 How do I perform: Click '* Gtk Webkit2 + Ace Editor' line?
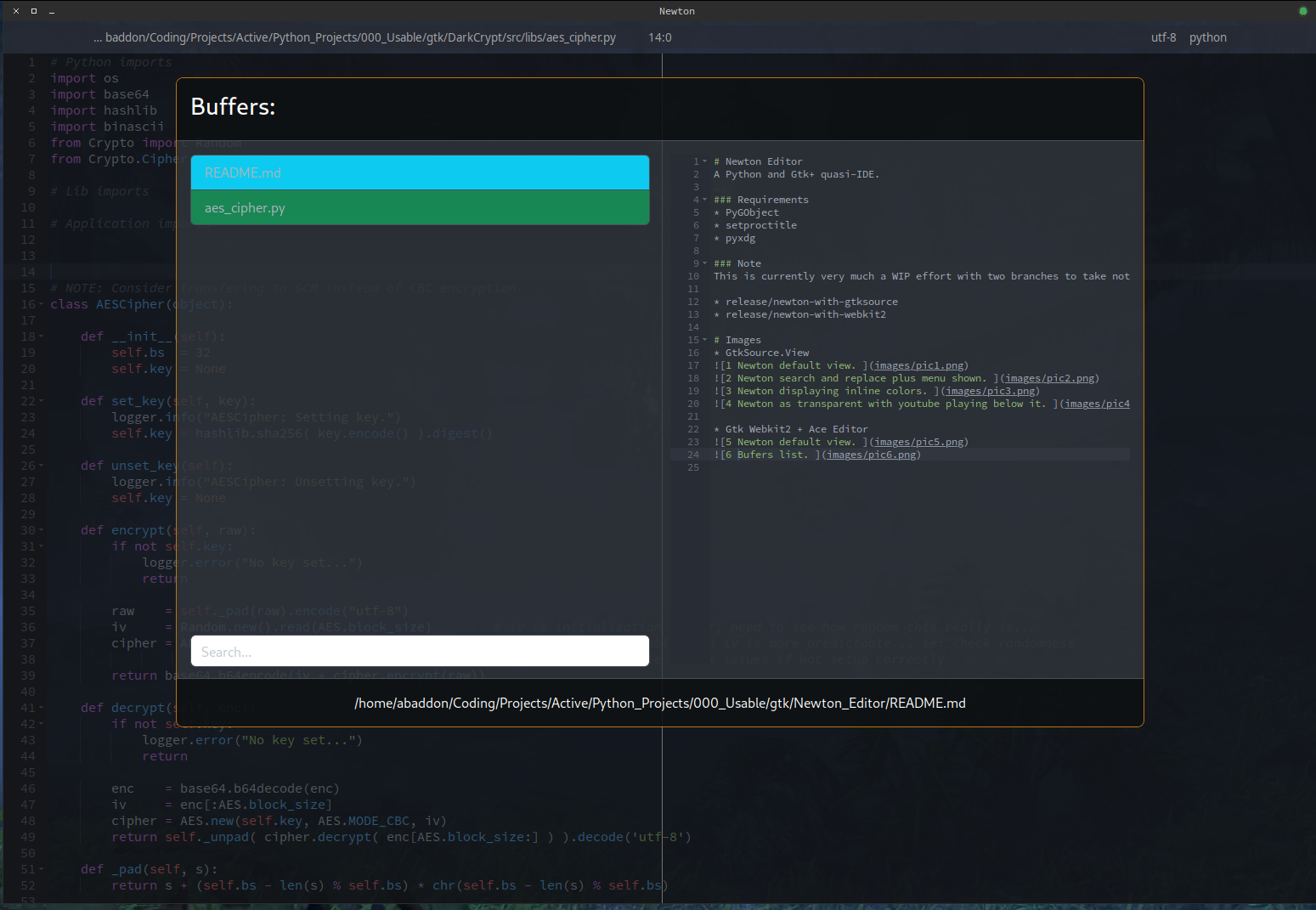791,429
